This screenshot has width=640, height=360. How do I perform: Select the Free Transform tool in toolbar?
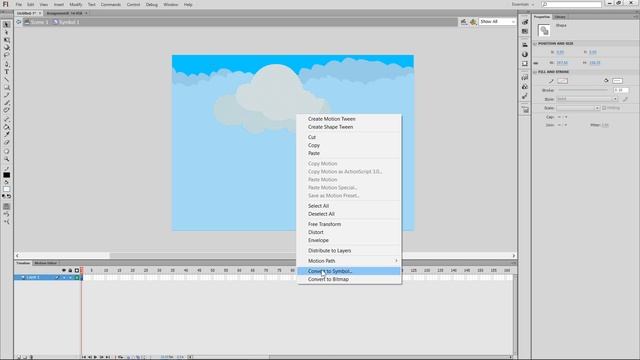point(7,40)
